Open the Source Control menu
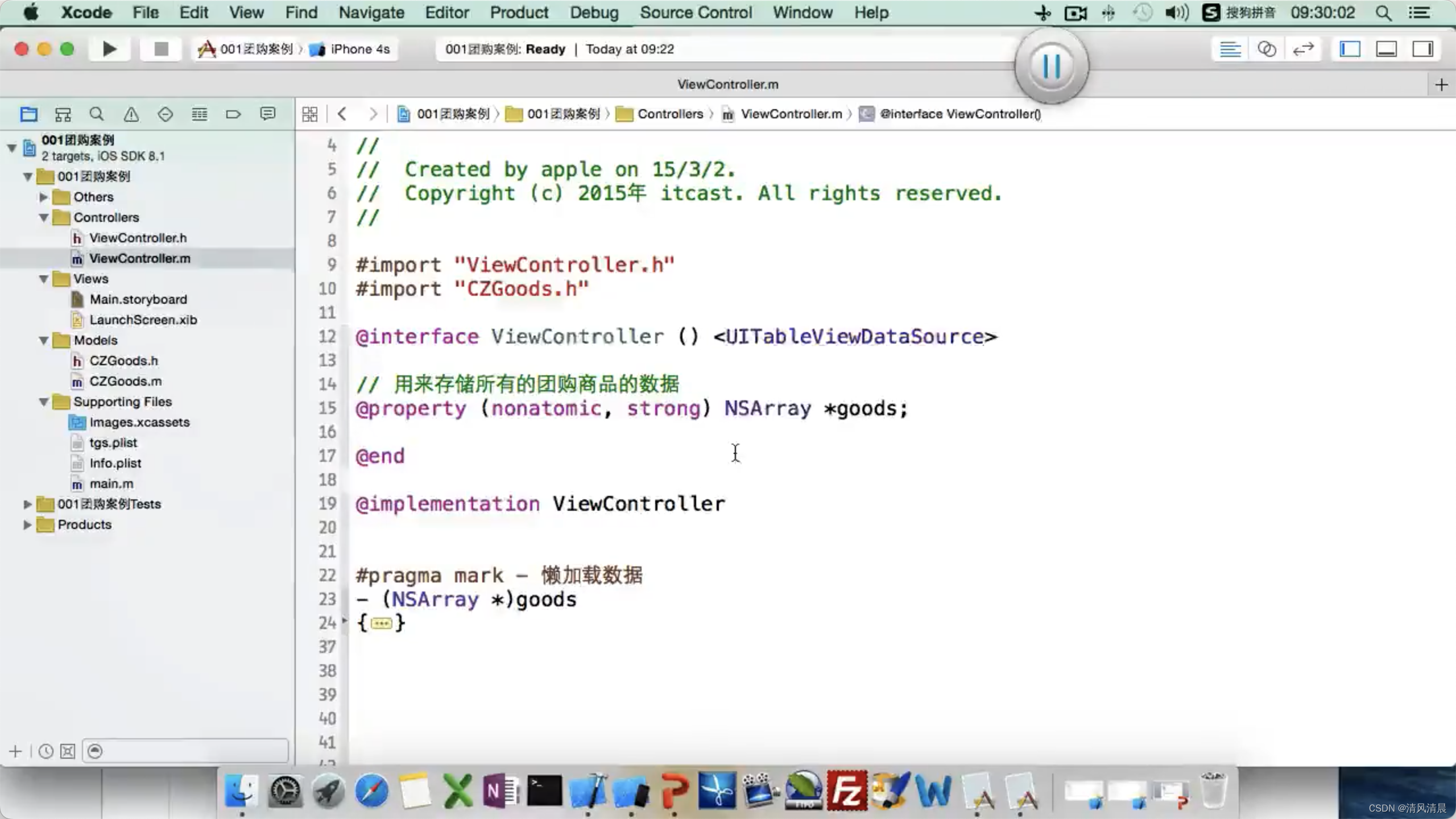This screenshot has width=1456, height=819. pyautogui.click(x=696, y=13)
